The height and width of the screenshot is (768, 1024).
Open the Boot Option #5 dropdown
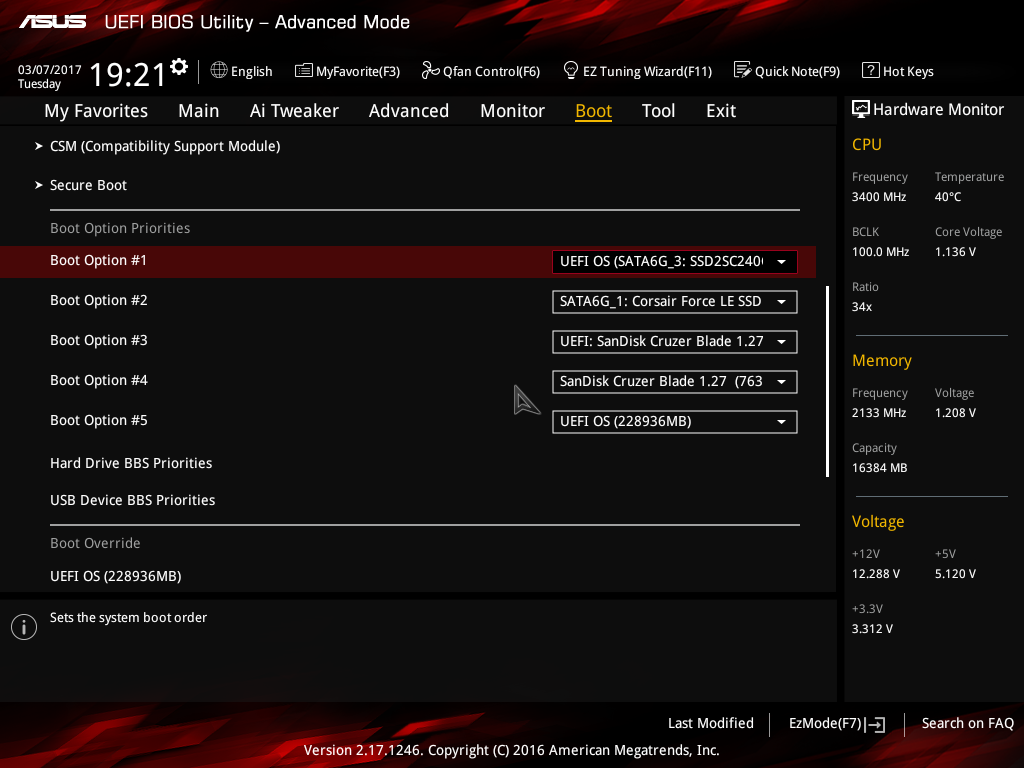675,422
